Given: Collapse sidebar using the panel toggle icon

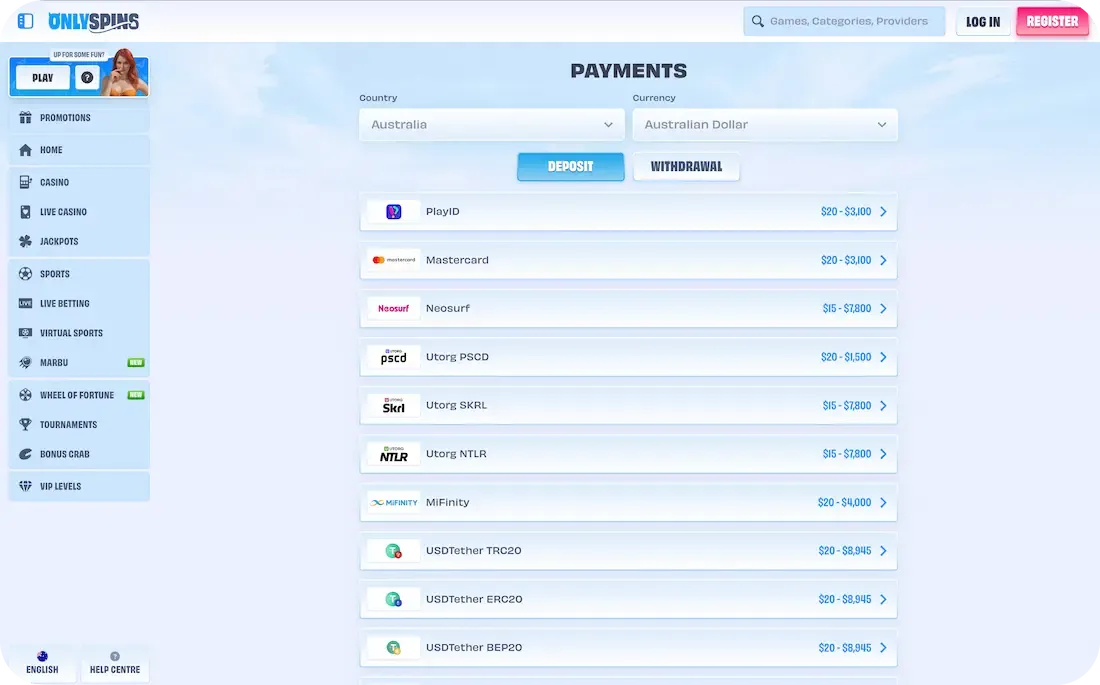Looking at the screenshot, I should (x=25, y=21).
